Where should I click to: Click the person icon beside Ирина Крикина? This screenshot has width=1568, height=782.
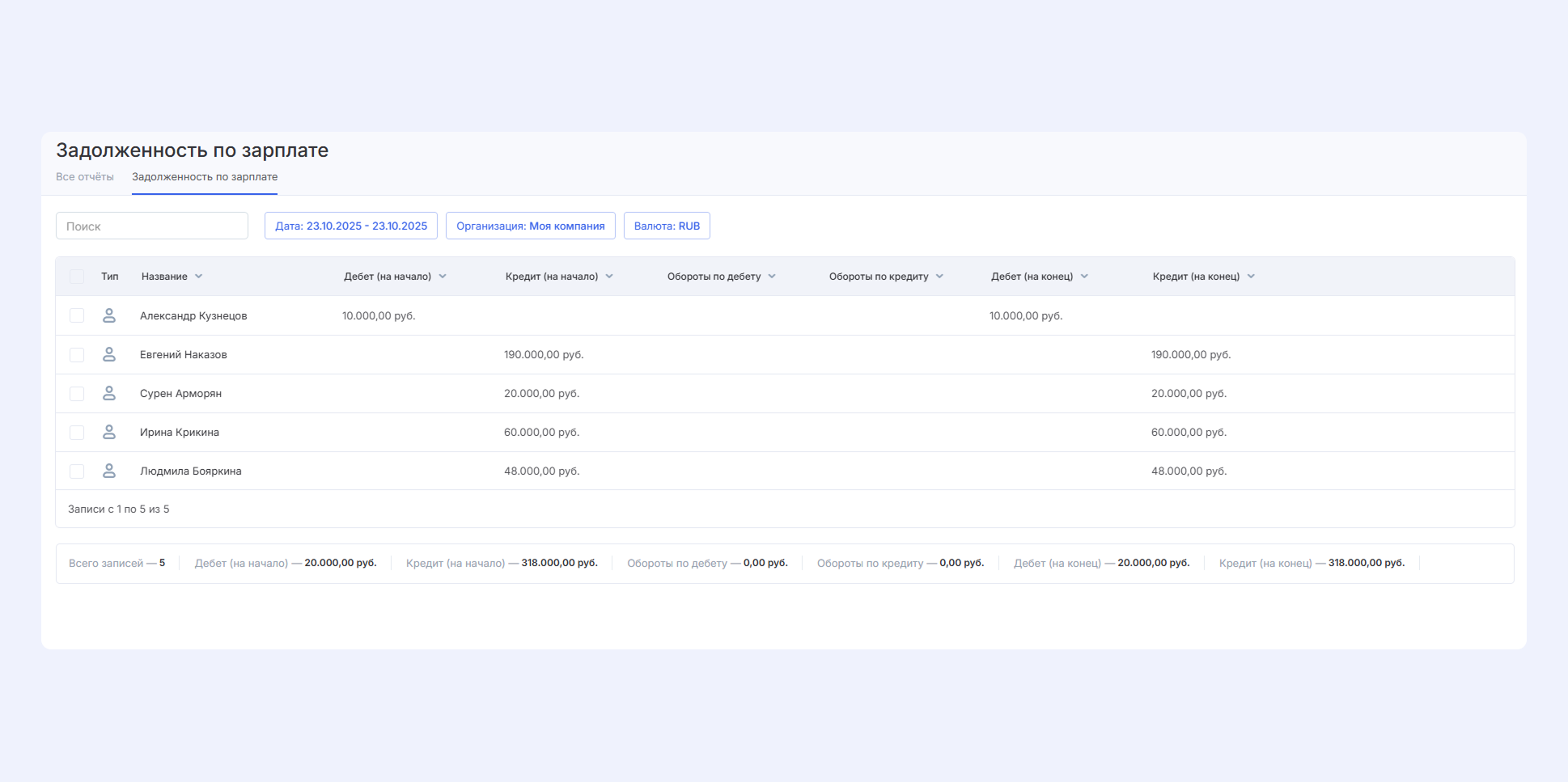pos(109,432)
